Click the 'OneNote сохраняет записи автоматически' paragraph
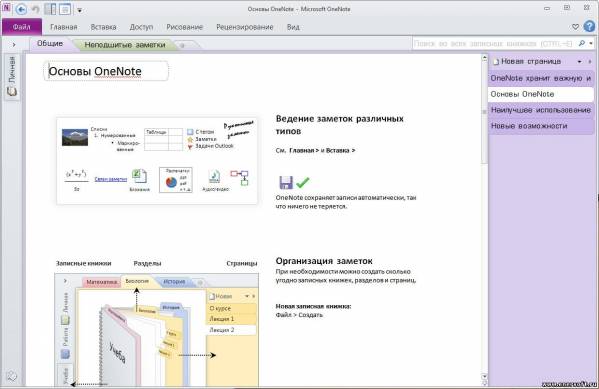 point(346,202)
